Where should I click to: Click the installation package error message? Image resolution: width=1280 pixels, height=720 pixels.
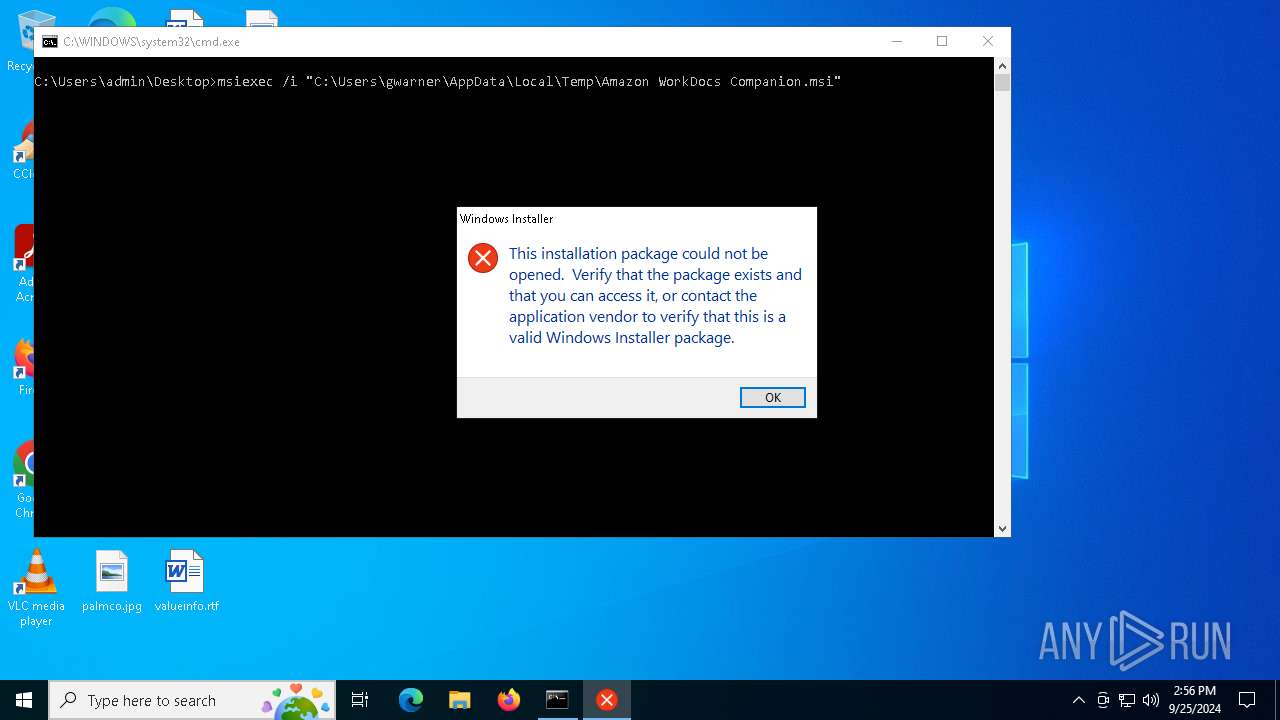(x=655, y=295)
